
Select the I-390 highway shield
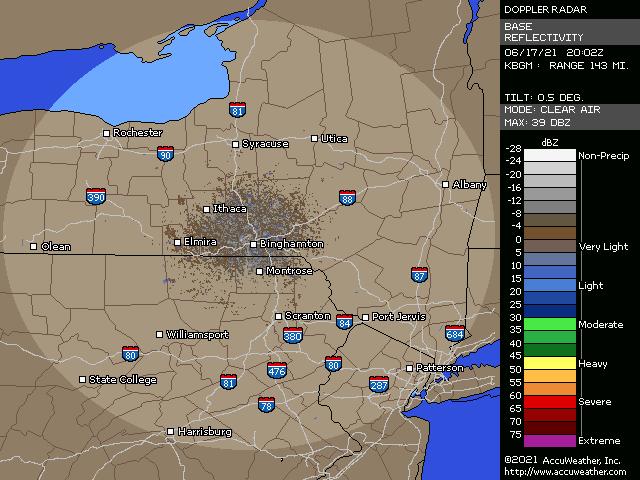(96, 197)
